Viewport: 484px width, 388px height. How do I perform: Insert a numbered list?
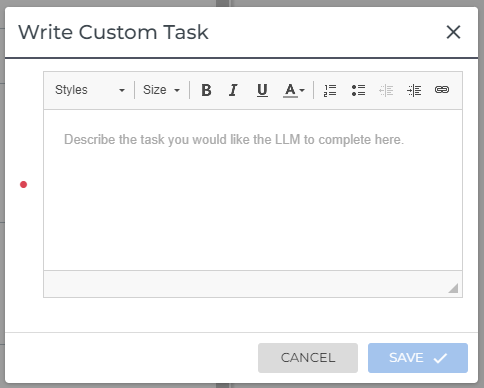(x=330, y=90)
